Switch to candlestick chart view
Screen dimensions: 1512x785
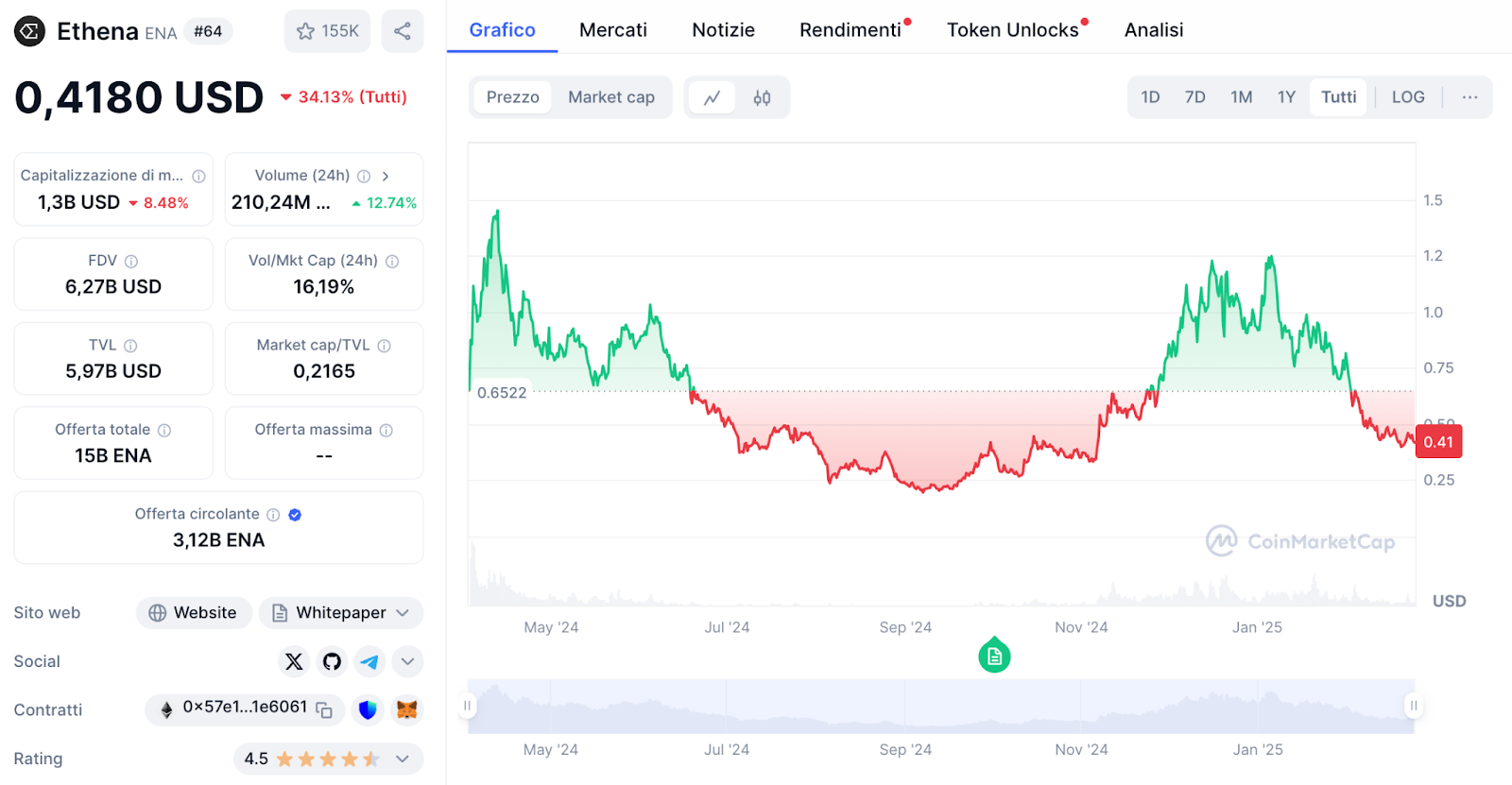762,97
